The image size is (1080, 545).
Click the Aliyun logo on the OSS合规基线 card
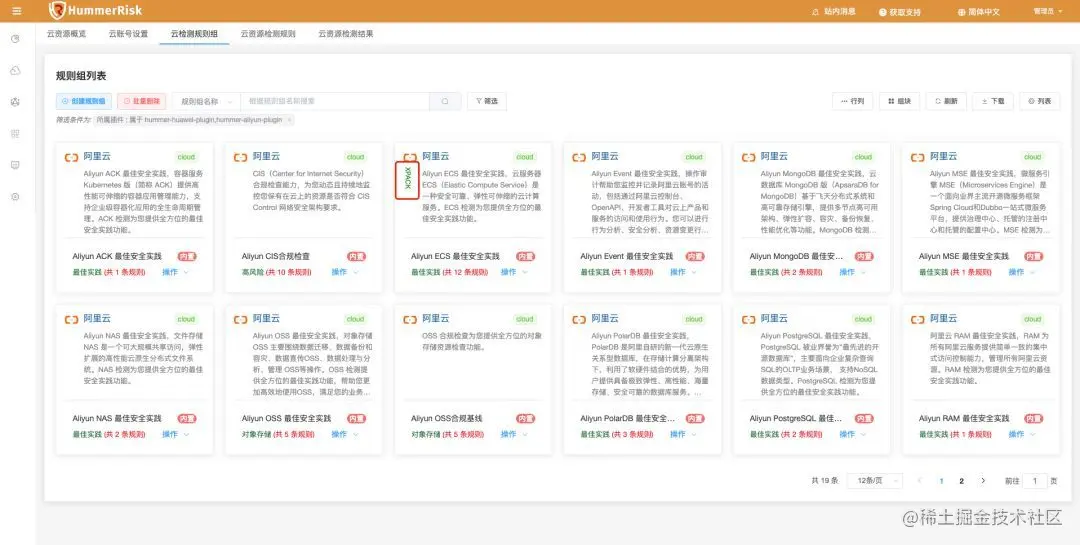pyautogui.click(x=410, y=320)
